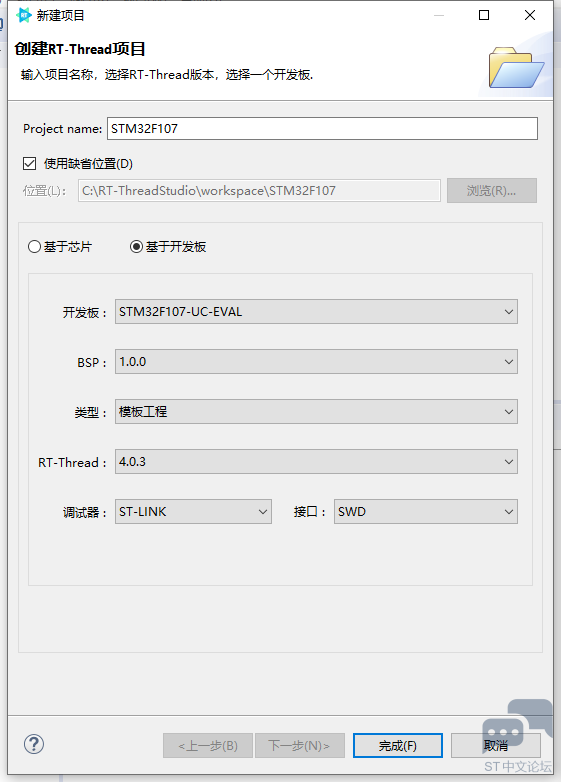Click the 取消 cancel button
The height and width of the screenshot is (782, 561).
[496, 746]
